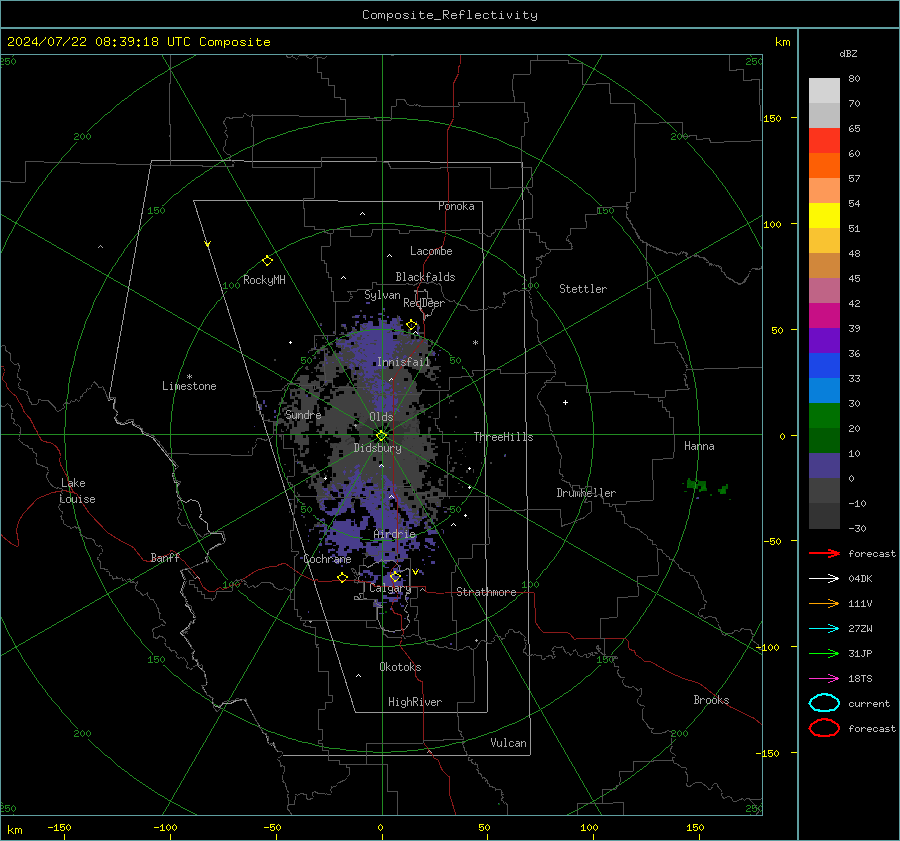Click the Composite_Reflectivity title
Image resolution: width=900 pixels, height=841 pixels.
pyautogui.click(x=449, y=15)
